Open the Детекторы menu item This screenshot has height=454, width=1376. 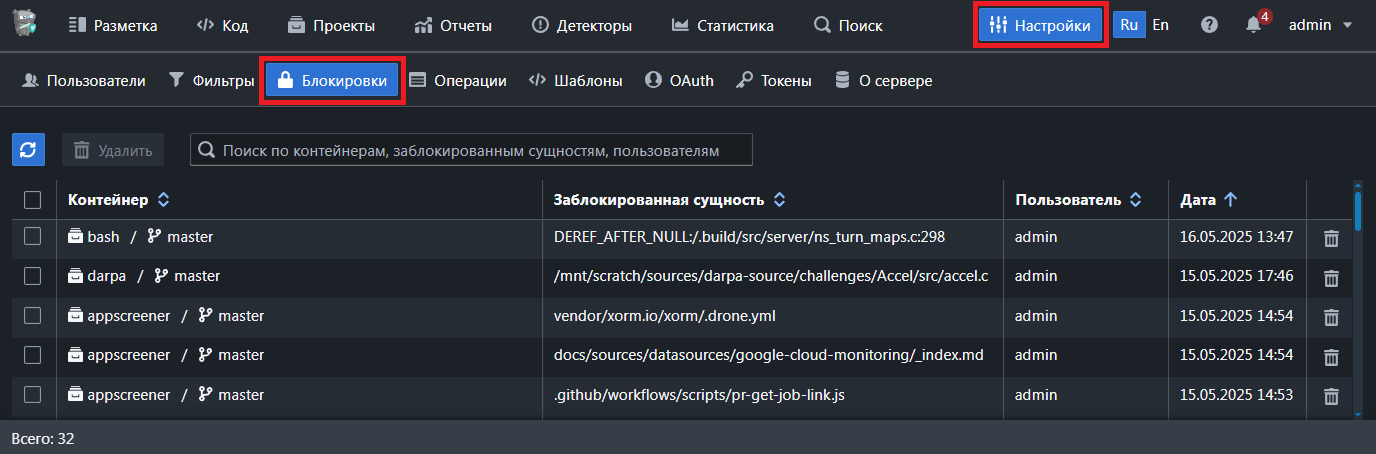click(x=582, y=26)
